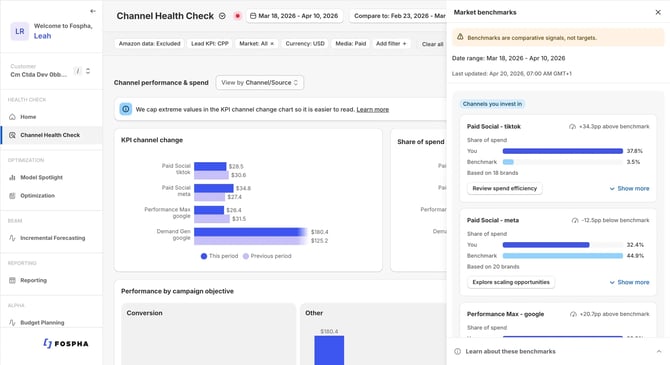Click the gauge icon beside +34.3pp above benchmark
Image resolution: width=670 pixels, height=365 pixels.
point(573,127)
